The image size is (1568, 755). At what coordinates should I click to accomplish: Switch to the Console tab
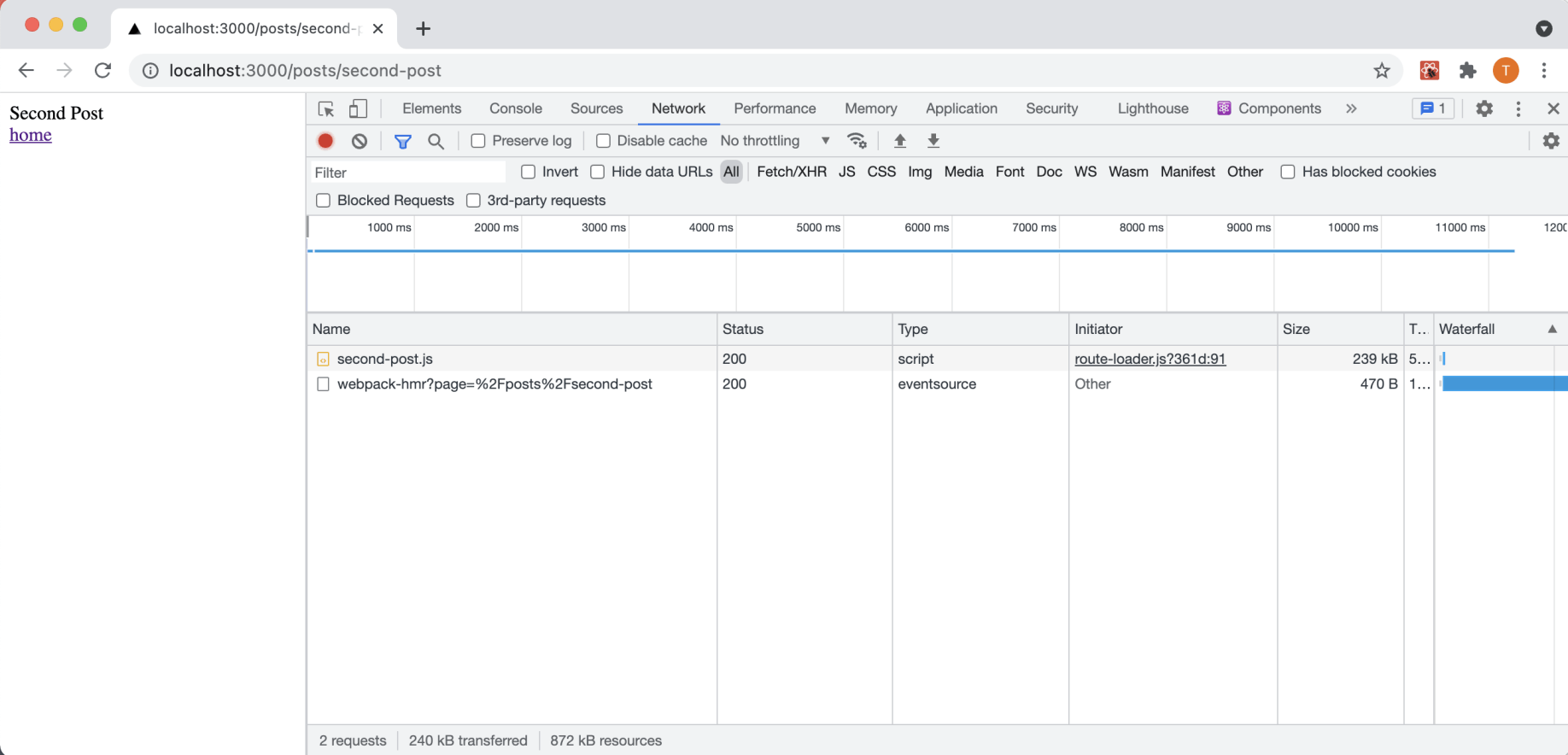[515, 108]
